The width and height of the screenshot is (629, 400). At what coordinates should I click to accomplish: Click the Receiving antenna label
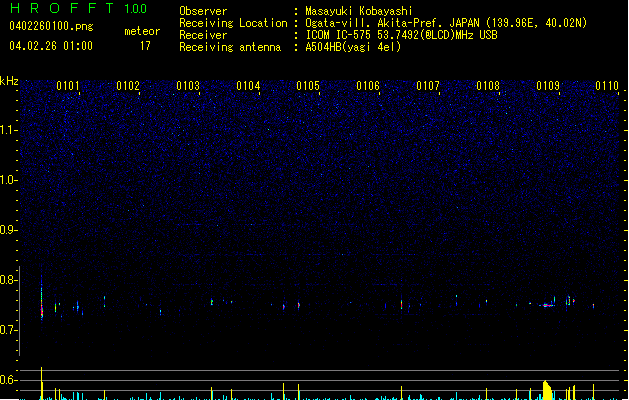230,47
